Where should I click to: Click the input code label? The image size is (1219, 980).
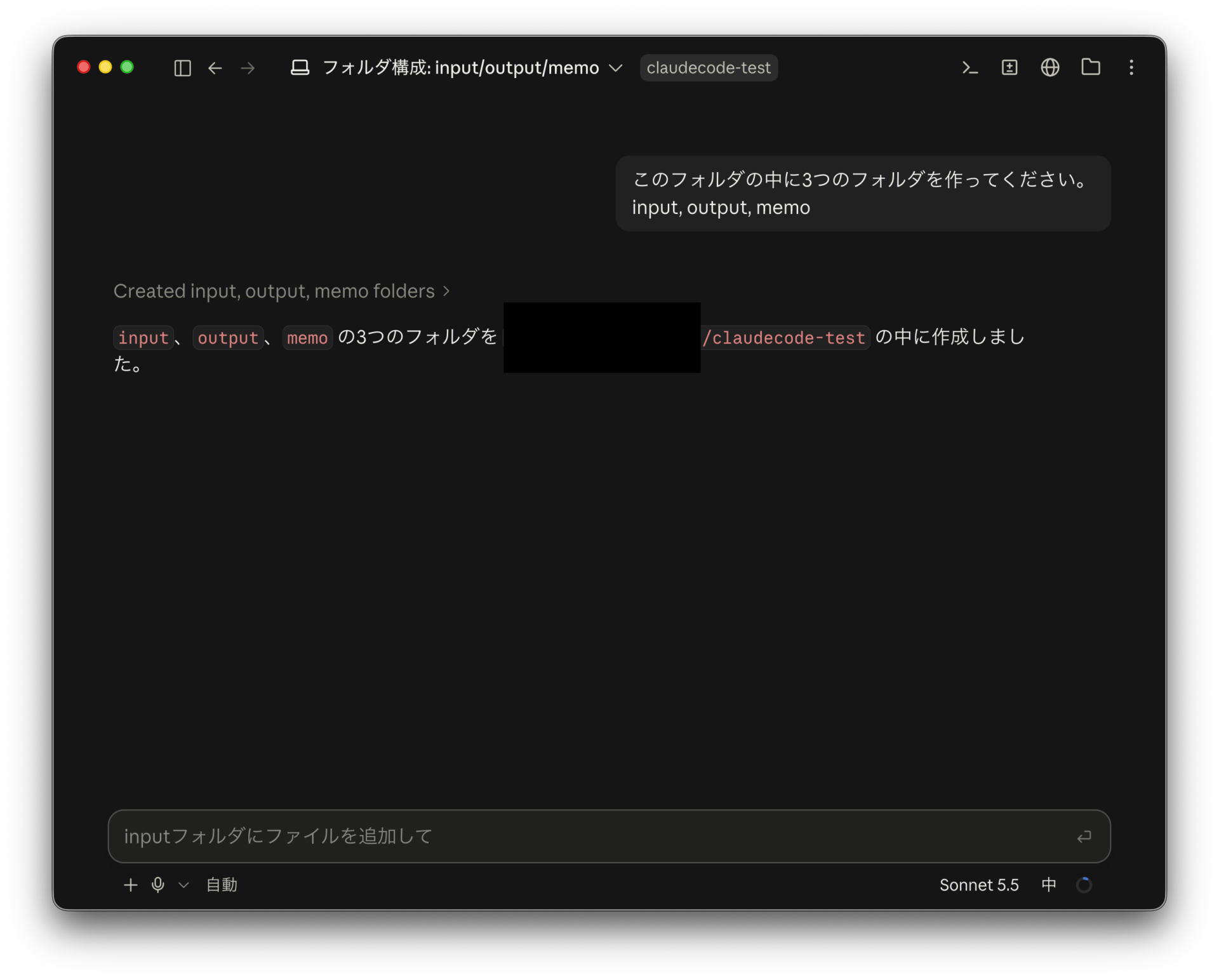coord(143,338)
